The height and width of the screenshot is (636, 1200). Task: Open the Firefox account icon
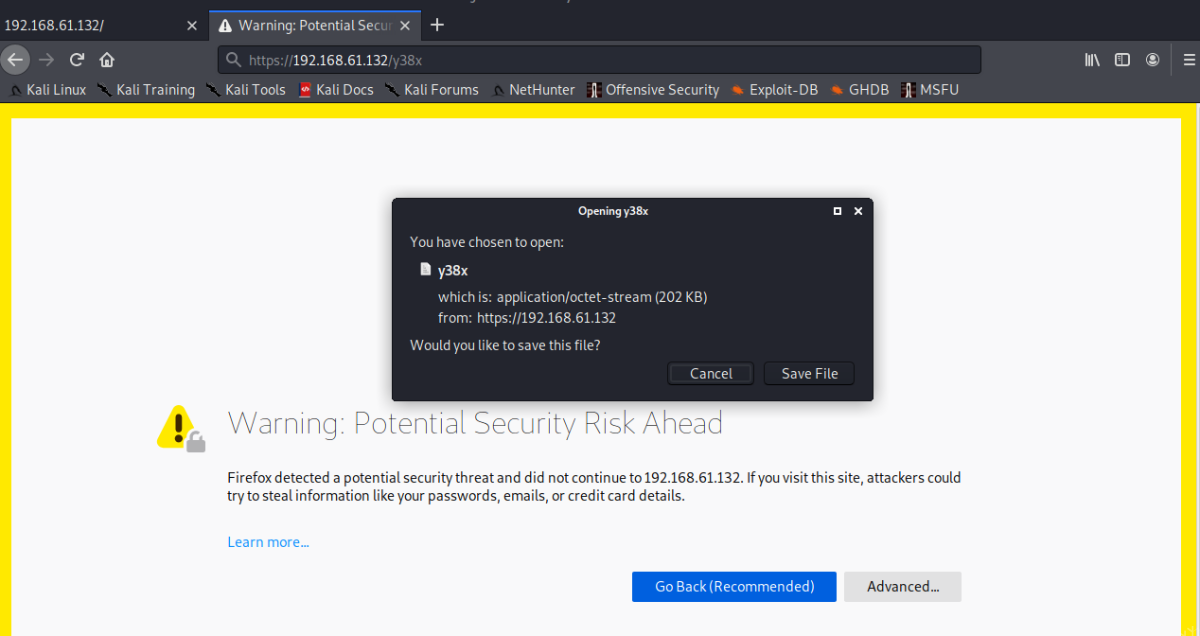[1153, 60]
